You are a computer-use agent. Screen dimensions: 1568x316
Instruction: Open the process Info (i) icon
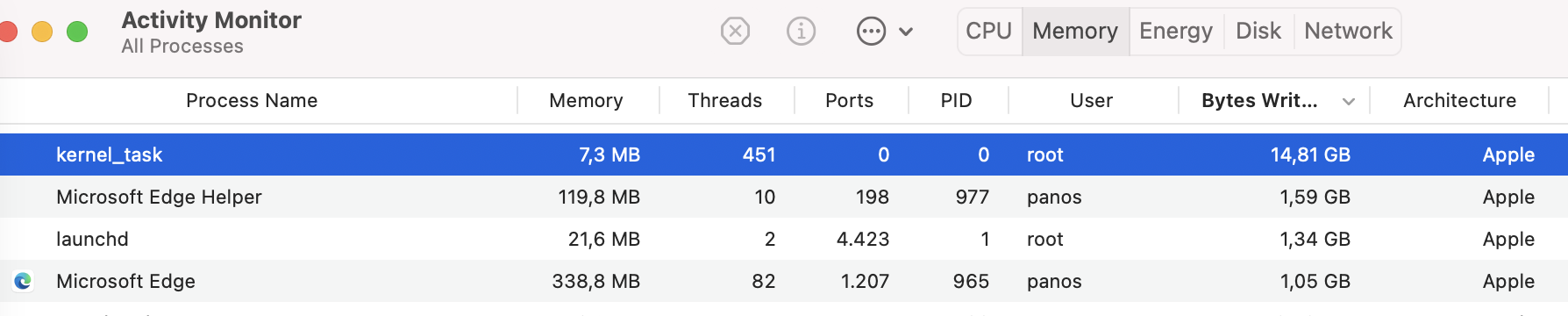(x=801, y=32)
